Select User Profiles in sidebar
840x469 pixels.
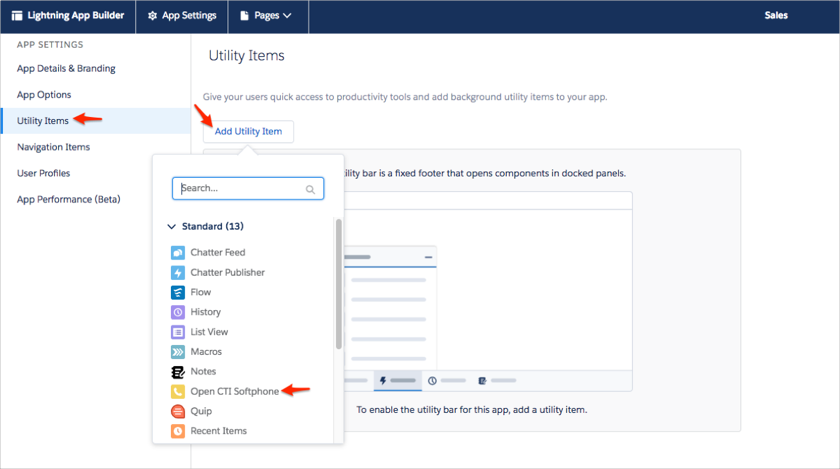pos(43,173)
